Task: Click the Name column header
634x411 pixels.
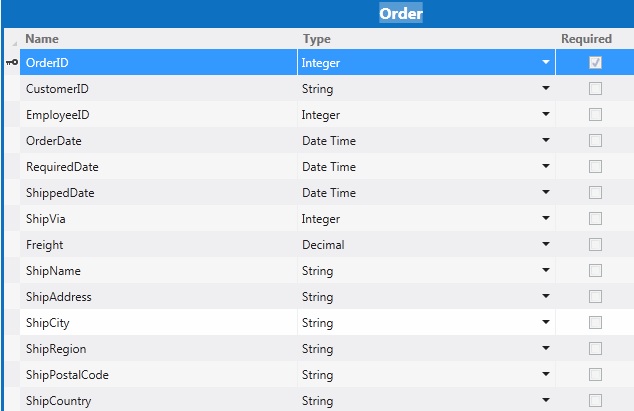Action: pyautogui.click(x=43, y=39)
